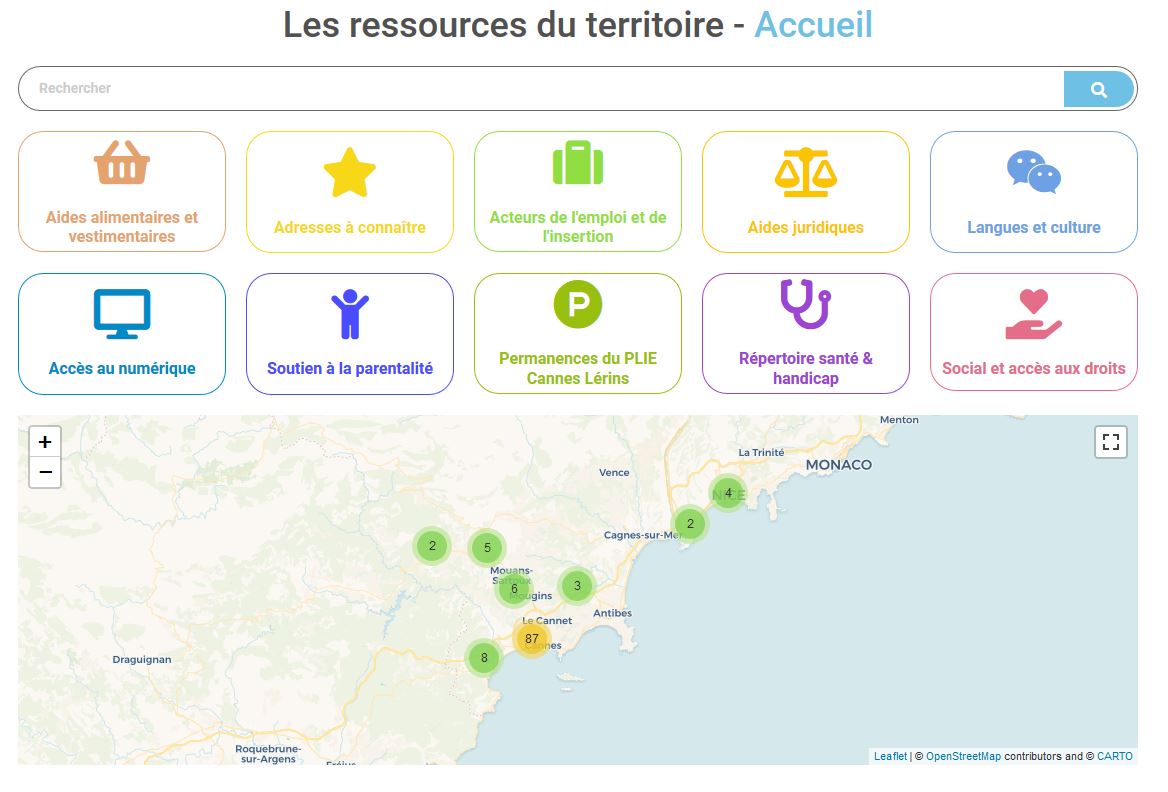Select the yellow star icon
1168x792 pixels.
(350, 173)
